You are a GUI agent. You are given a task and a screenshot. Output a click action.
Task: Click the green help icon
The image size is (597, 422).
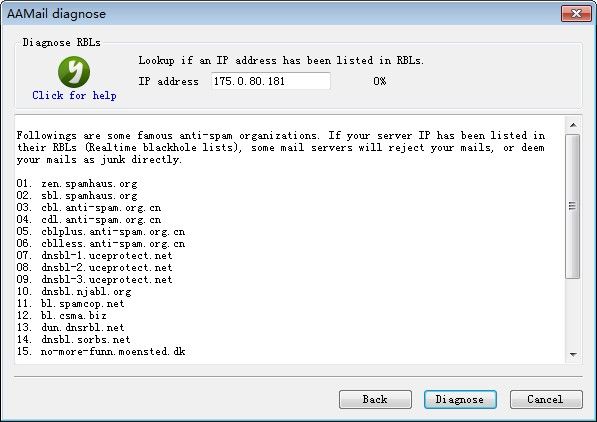click(x=74, y=72)
